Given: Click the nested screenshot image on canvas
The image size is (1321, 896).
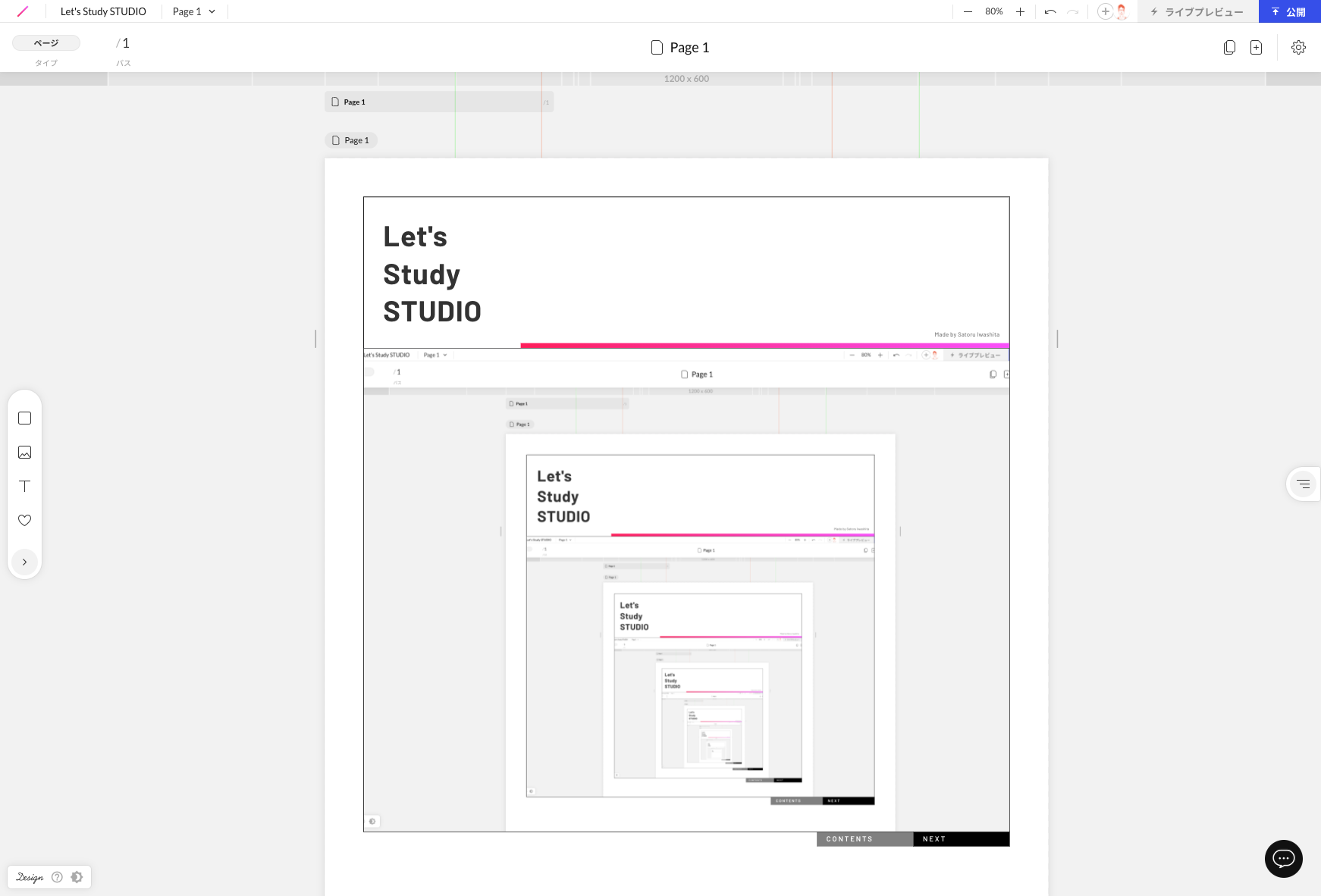Looking at the screenshot, I should point(686,590).
